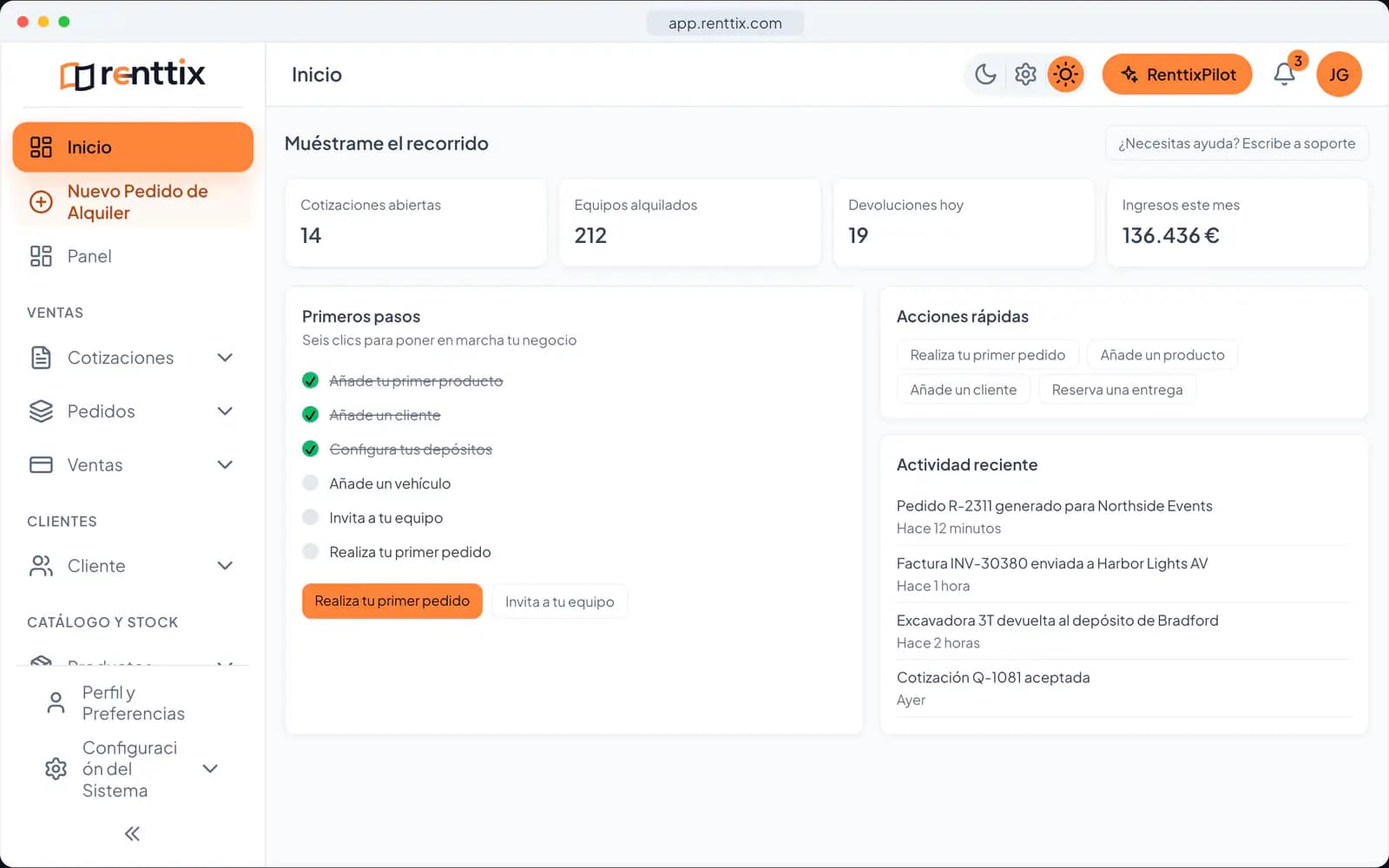
Task: Collapse the sidebar with double-arrow icon
Action: pos(132,833)
